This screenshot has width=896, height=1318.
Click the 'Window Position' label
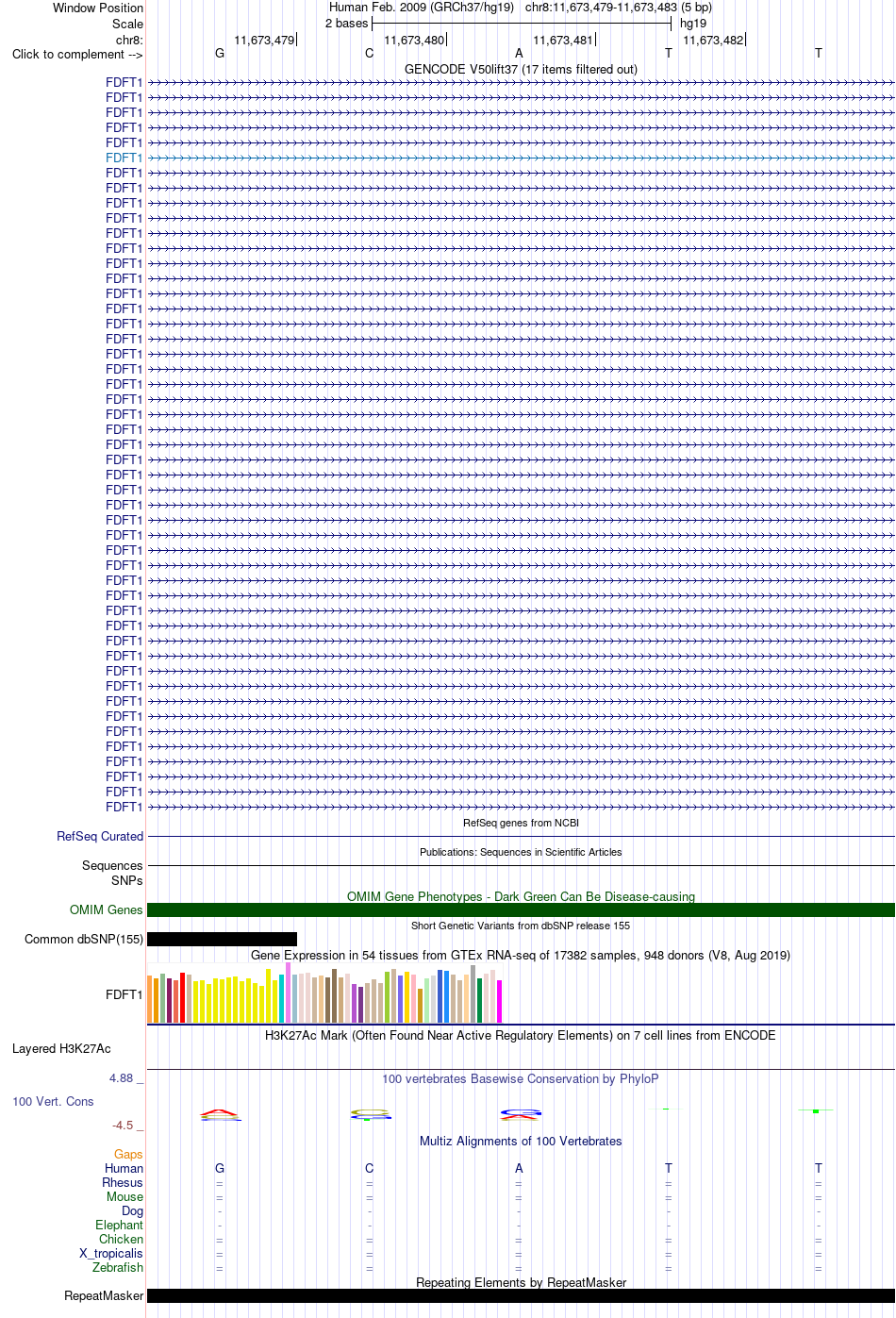tap(98, 8)
